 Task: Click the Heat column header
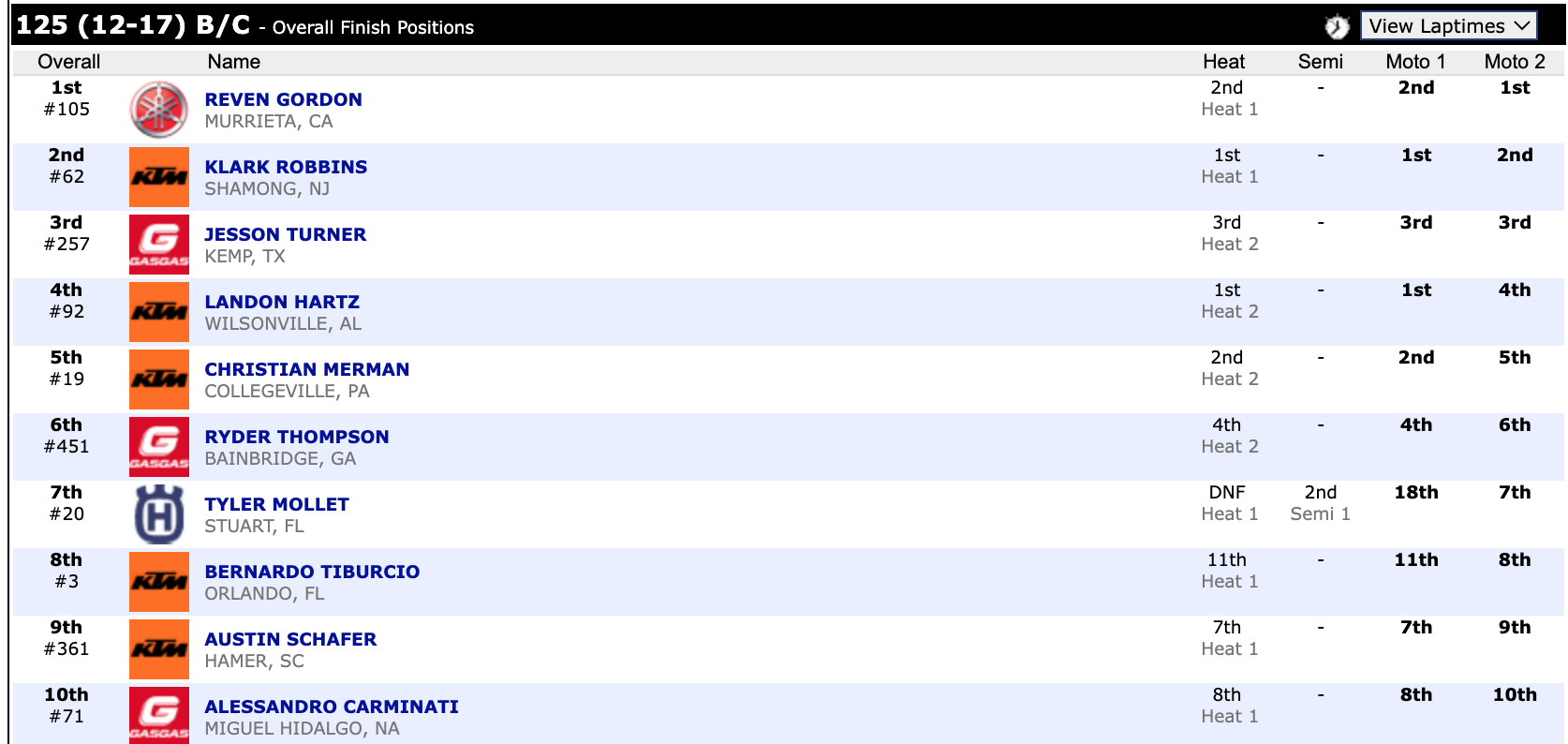pos(1223,62)
